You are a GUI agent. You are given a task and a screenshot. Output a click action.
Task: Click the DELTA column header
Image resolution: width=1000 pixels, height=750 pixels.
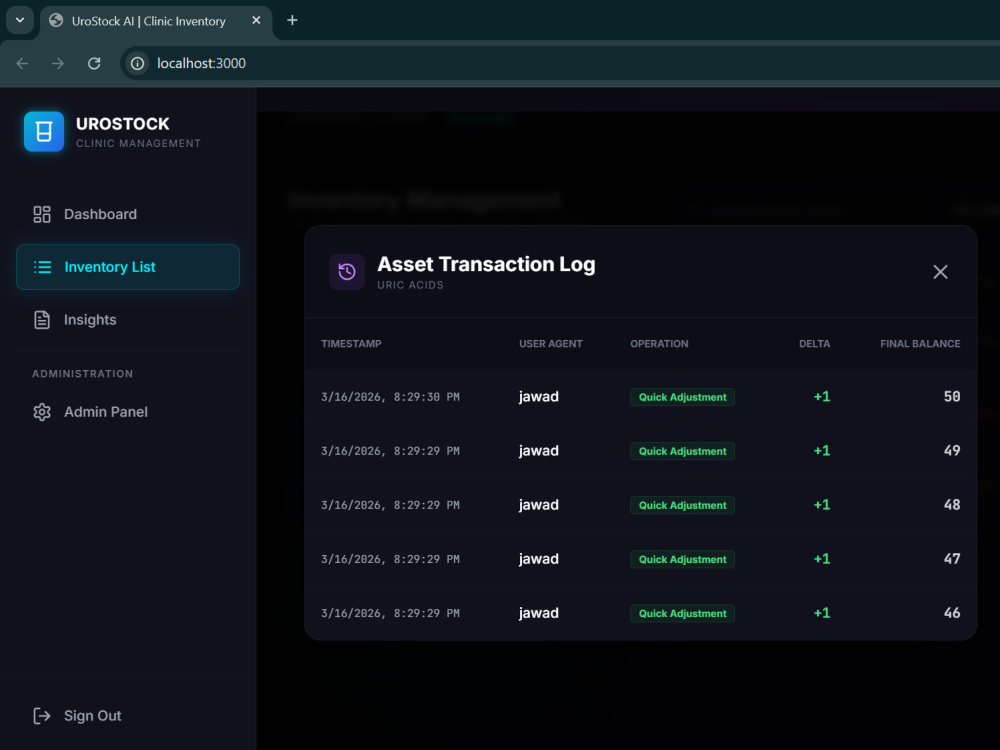click(x=814, y=344)
